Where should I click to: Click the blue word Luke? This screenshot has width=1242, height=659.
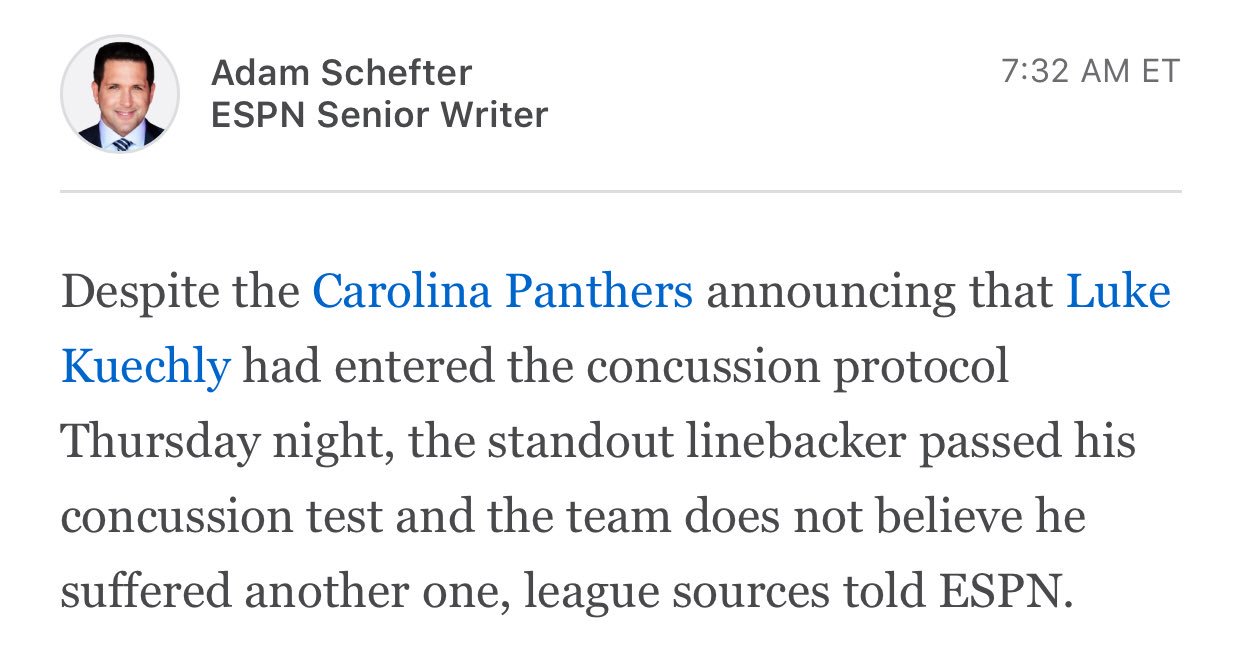(x=1118, y=291)
